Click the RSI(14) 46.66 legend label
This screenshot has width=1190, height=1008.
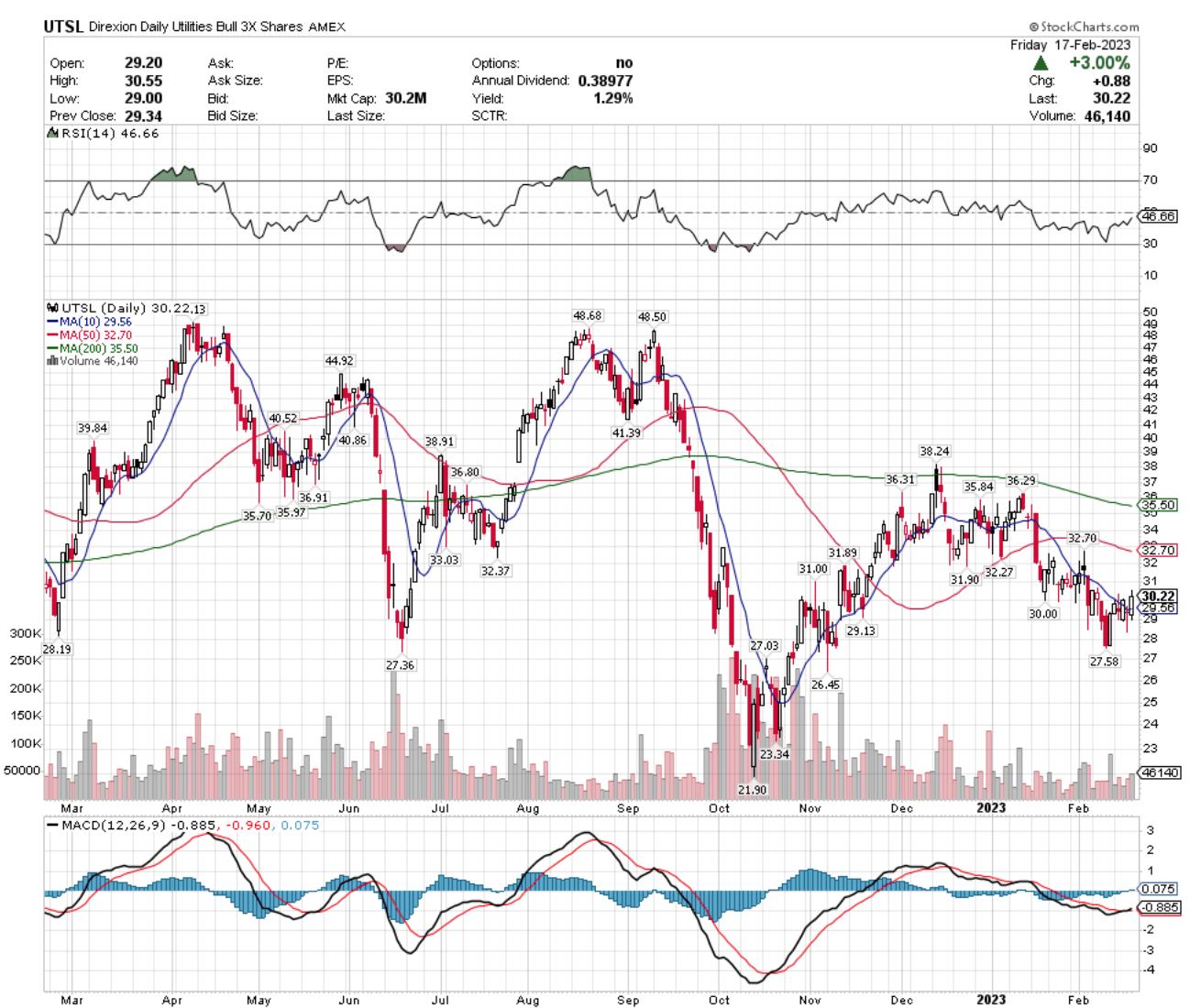click(103, 134)
